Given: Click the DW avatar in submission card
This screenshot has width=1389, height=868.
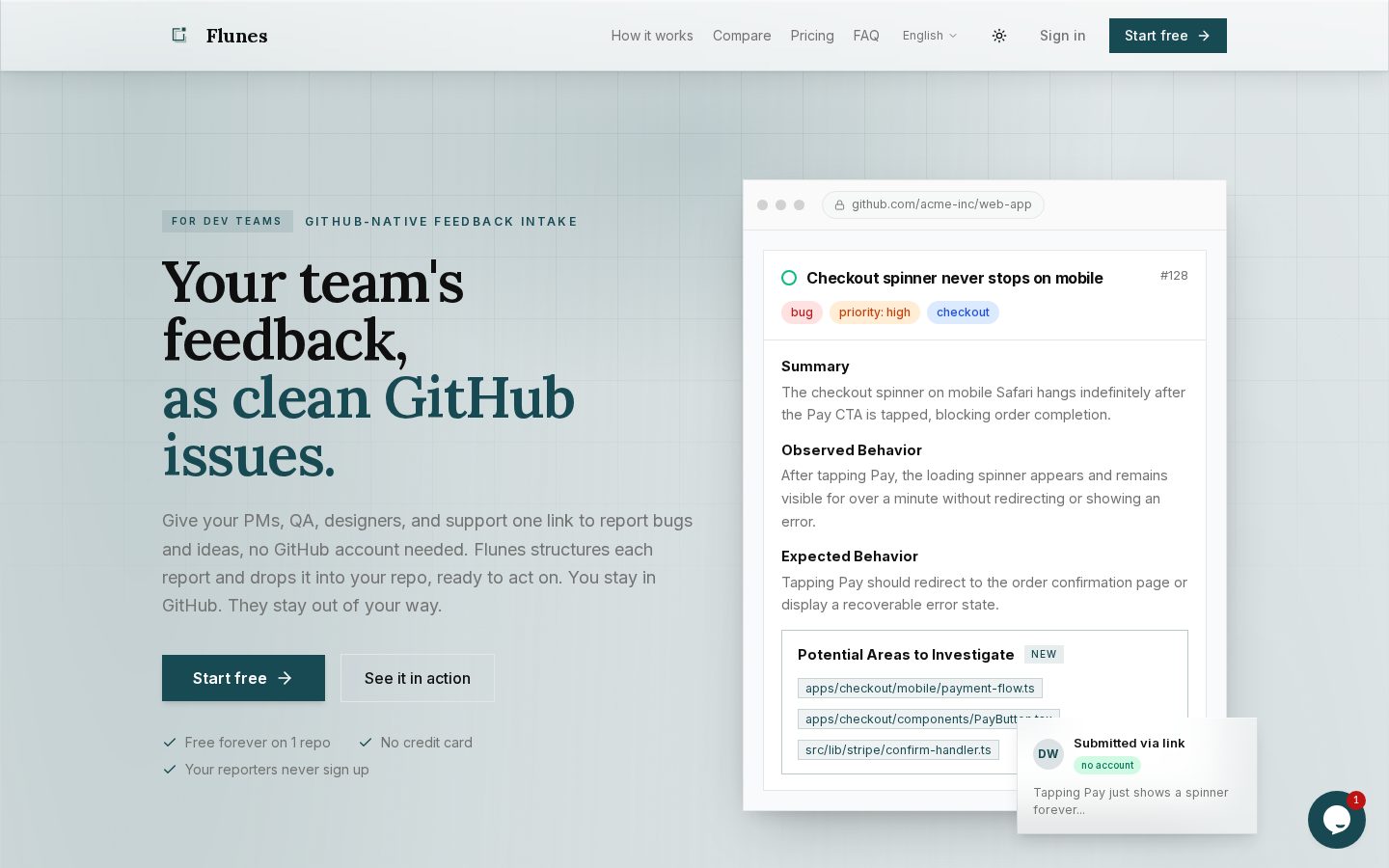Looking at the screenshot, I should click(x=1049, y=754).
